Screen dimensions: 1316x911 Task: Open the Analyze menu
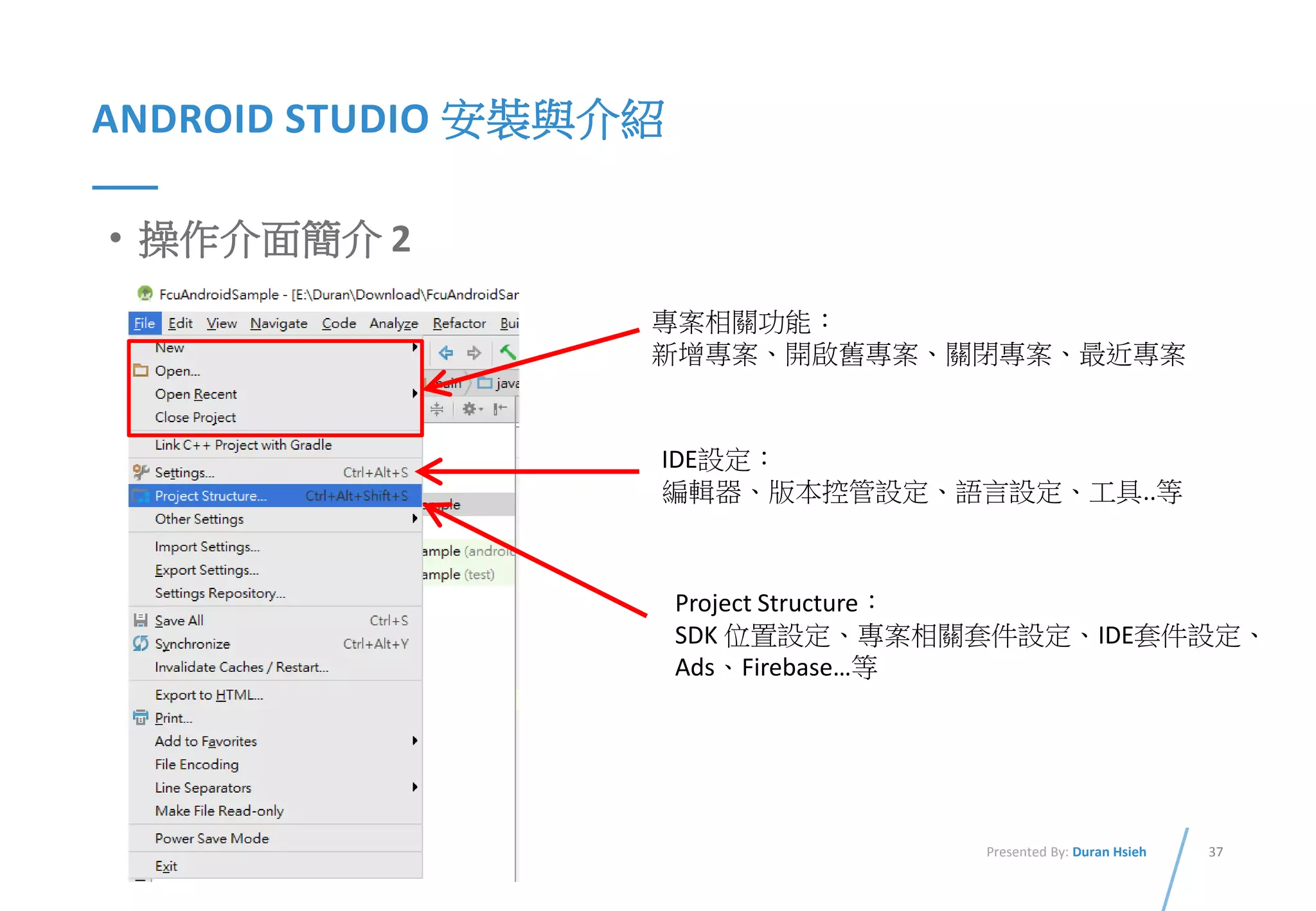click(x=394, y=323)
